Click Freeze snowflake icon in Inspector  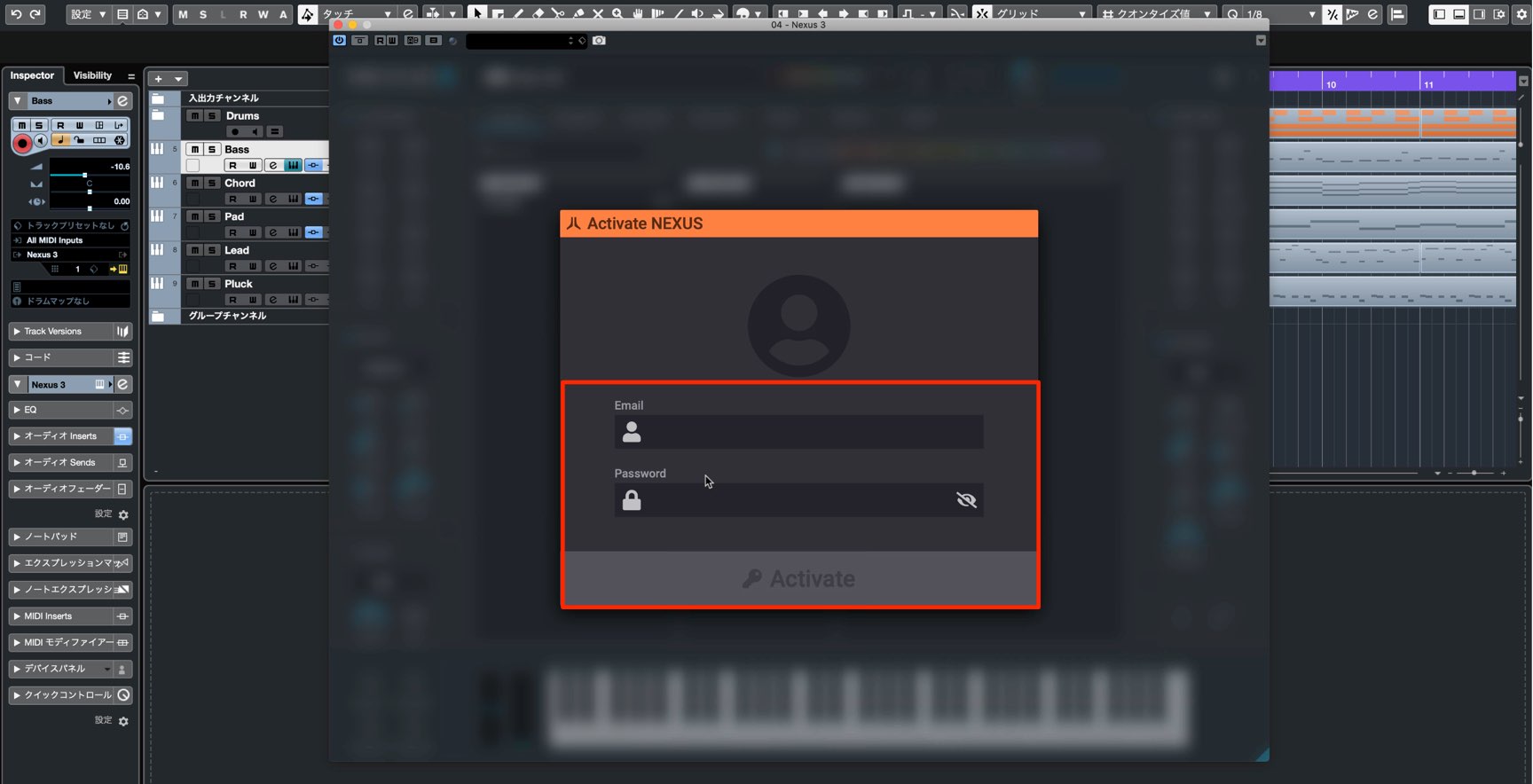(x=120, y=140)
